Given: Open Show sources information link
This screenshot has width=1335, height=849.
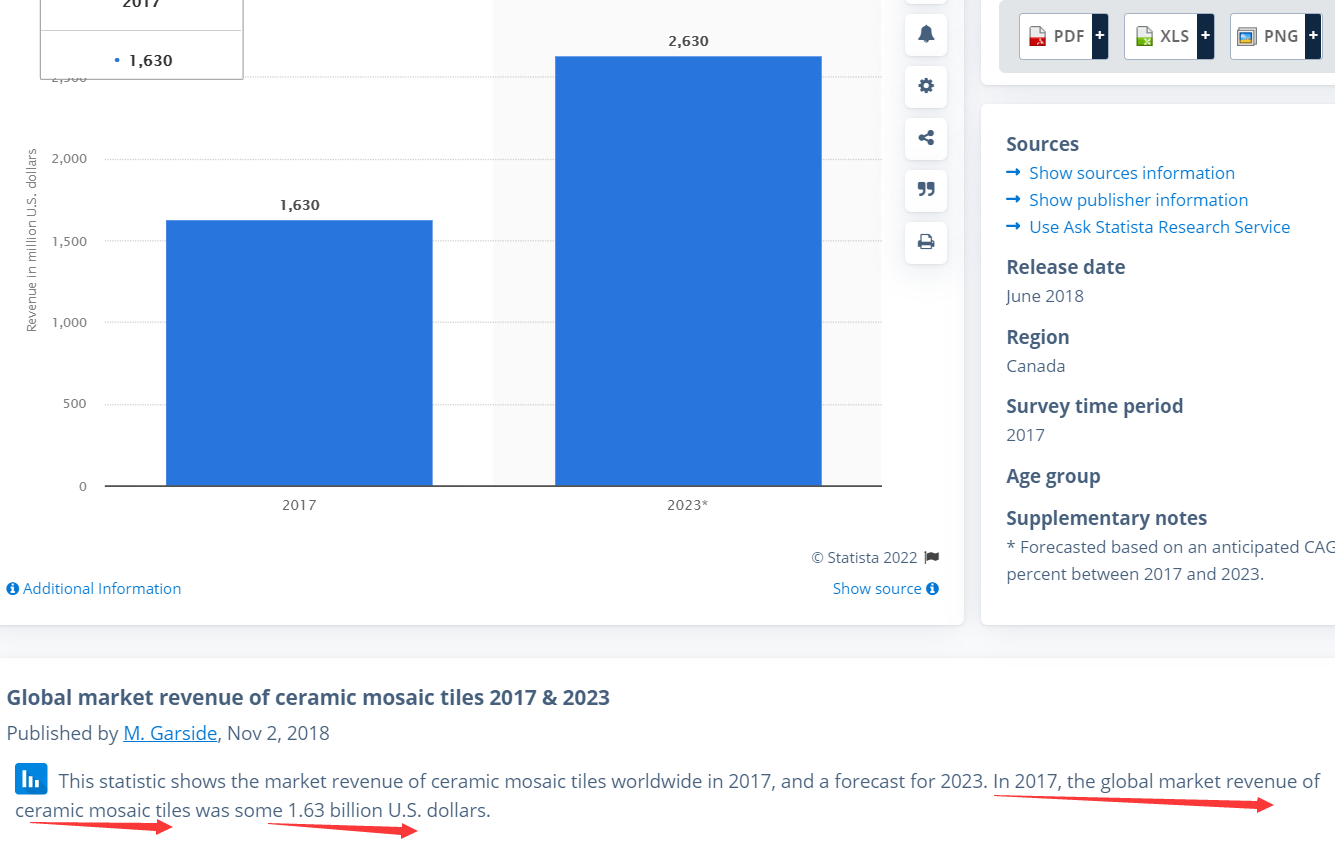Looking at the screenshot, I should tap(1131, 173).
